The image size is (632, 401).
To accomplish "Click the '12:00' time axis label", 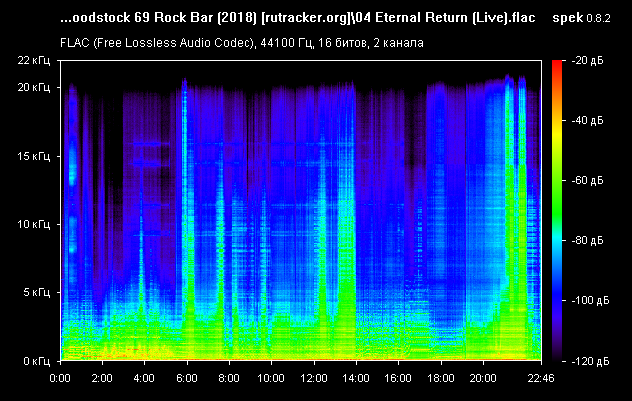I will click(314, 378).
